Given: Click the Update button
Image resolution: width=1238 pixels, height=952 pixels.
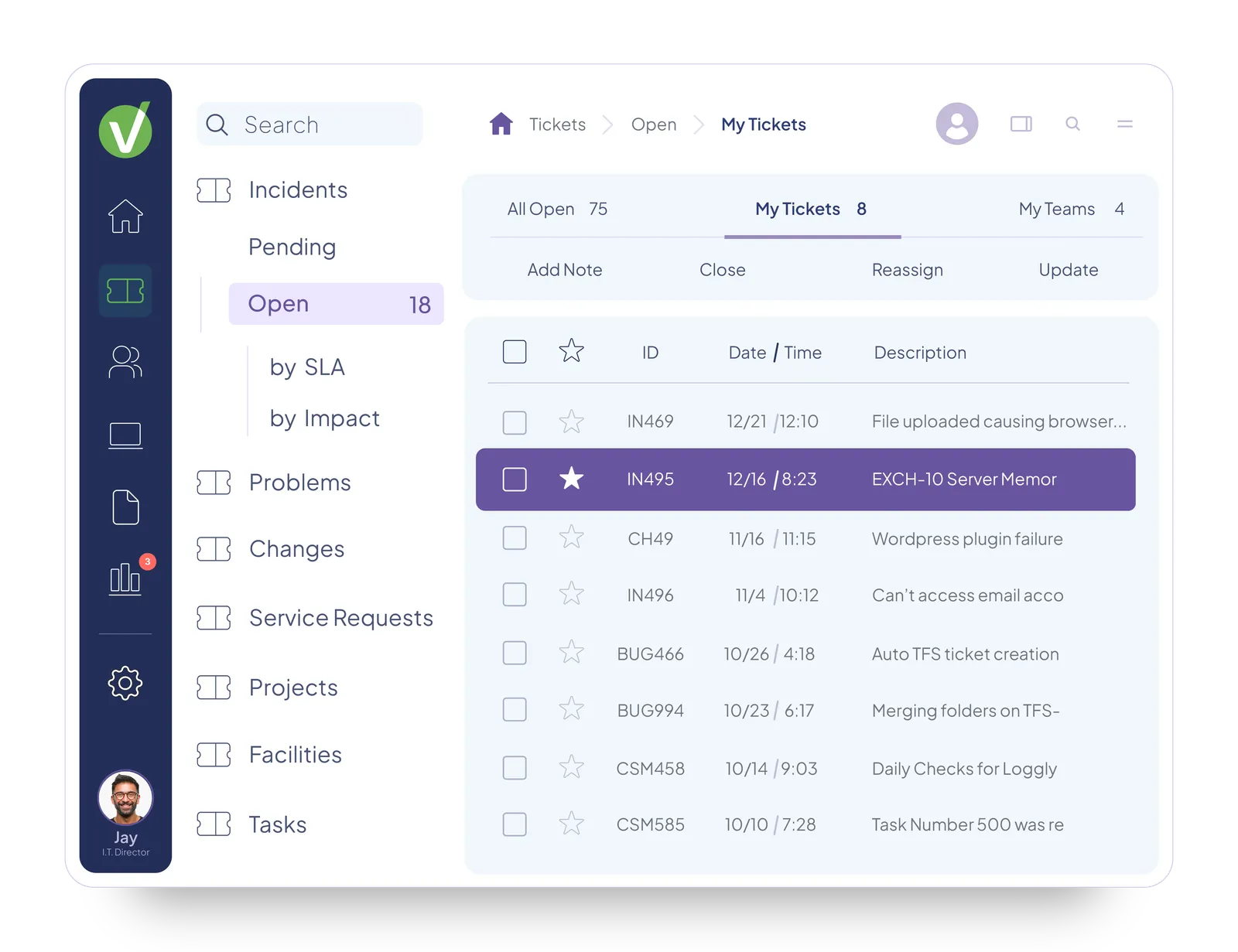Looking at the screenshot, I should coord(1069,270).
